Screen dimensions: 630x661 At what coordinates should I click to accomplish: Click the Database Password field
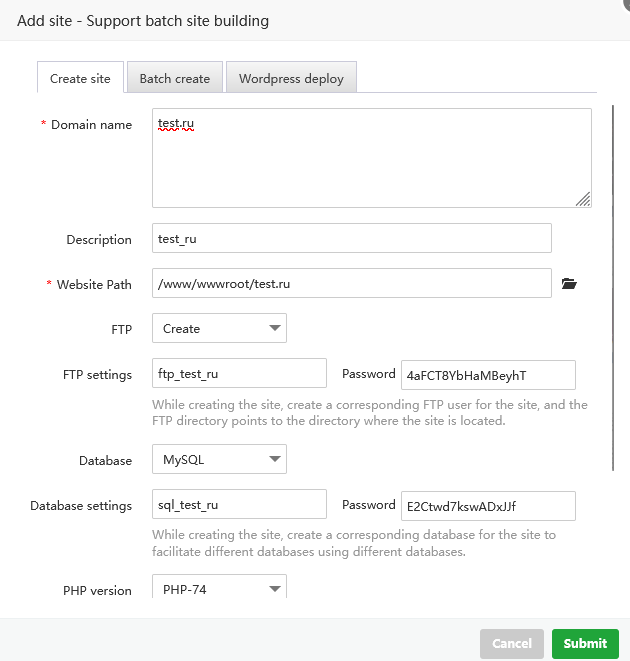click(x=487, y=506)
